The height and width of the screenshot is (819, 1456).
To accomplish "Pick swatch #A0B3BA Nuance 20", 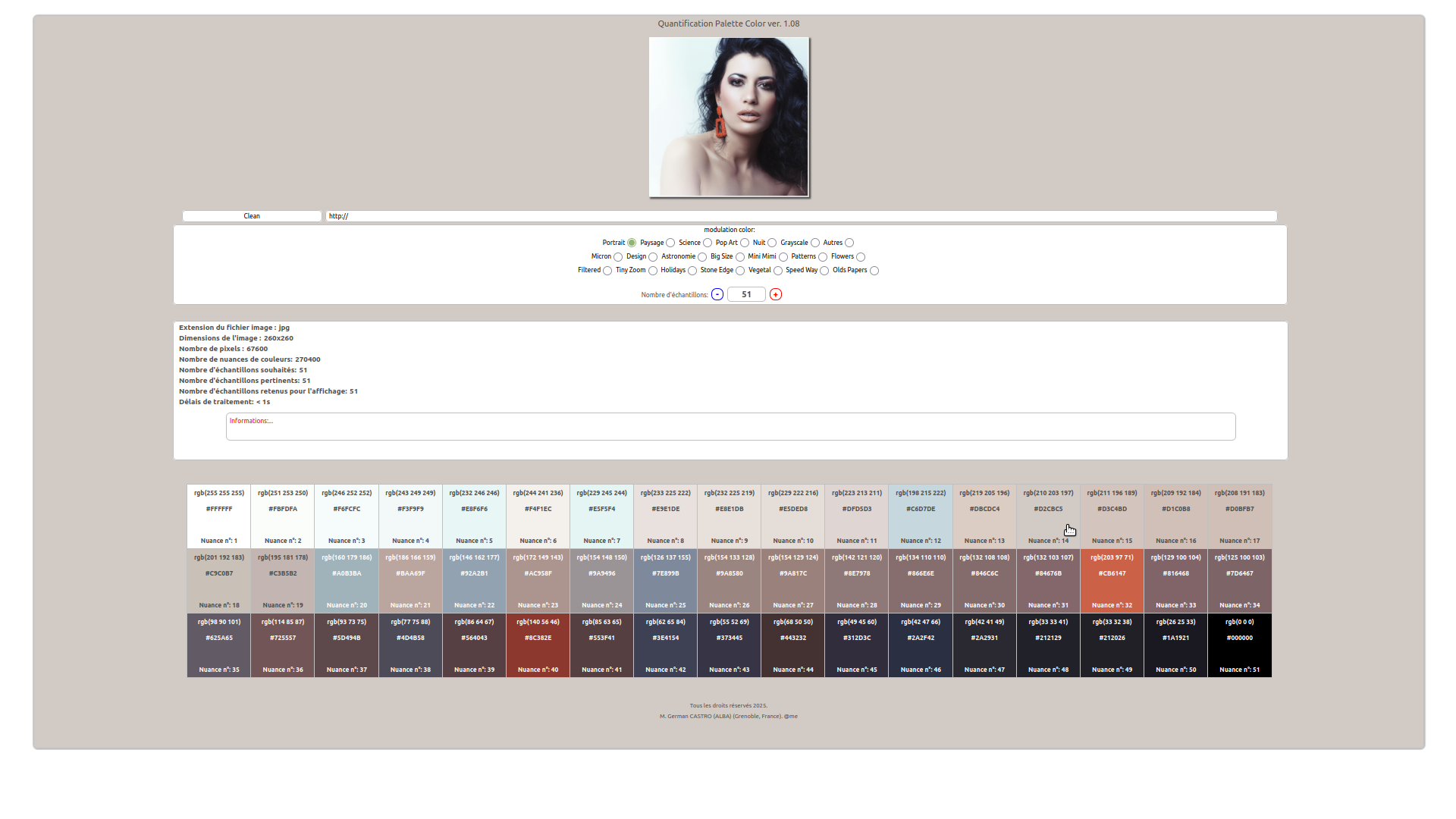I will (x=347, y=581).
